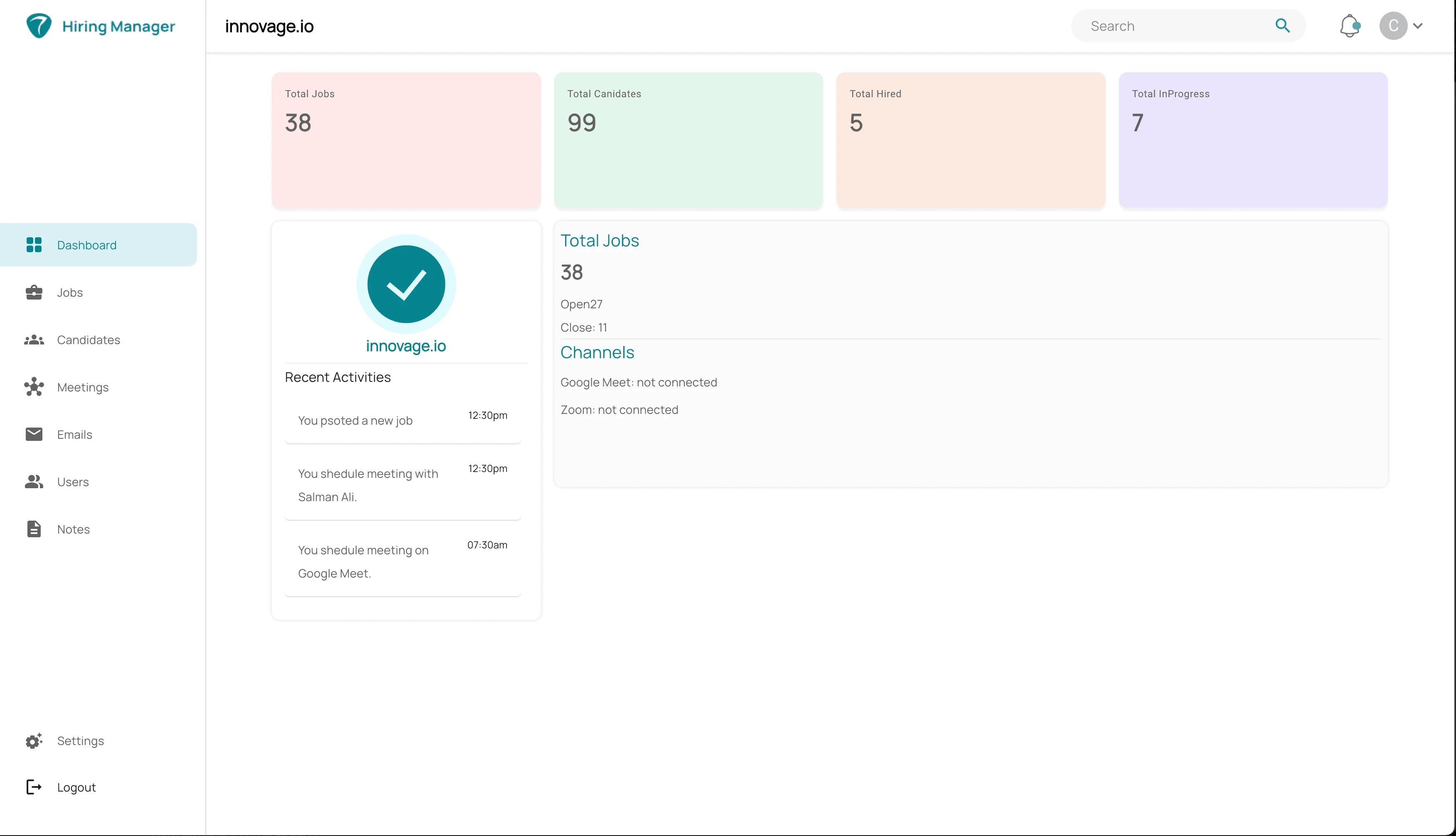This screenshot has height=836, width=1456.
Task: Click the Notes document icon
Action: click(x=34, y=529)
